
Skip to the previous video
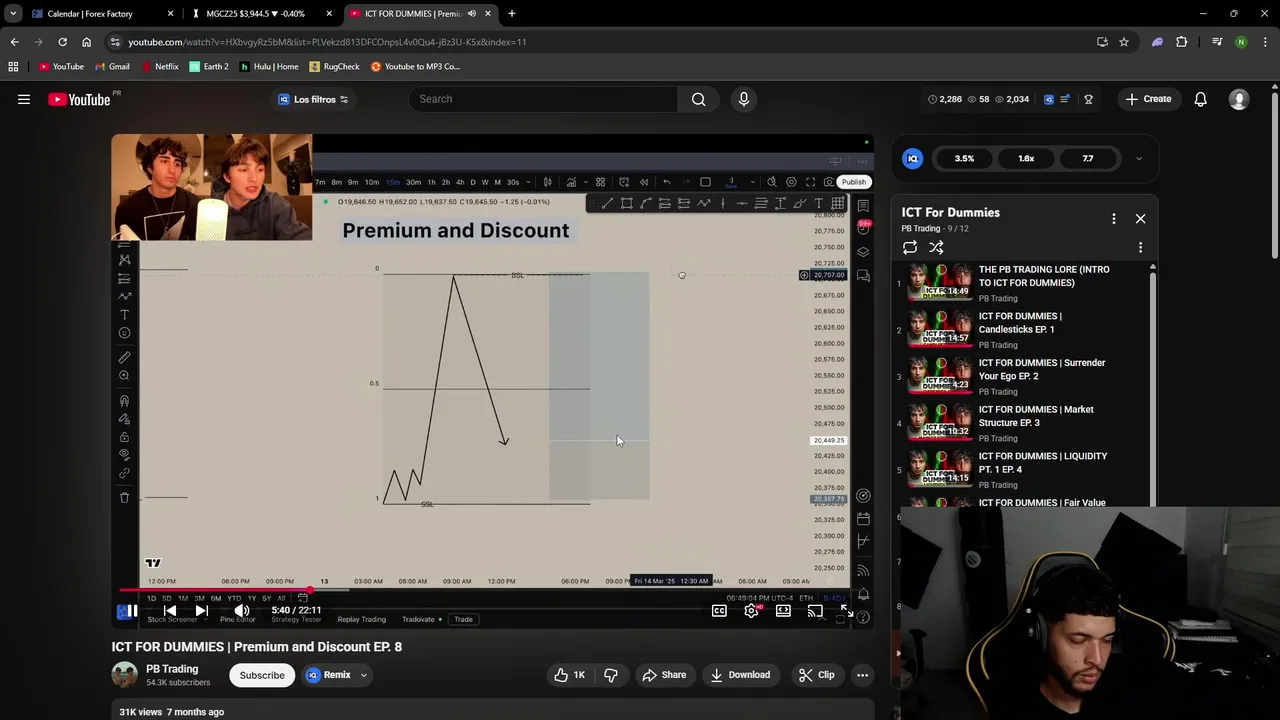pyautogui.click(x=169, y=610)
